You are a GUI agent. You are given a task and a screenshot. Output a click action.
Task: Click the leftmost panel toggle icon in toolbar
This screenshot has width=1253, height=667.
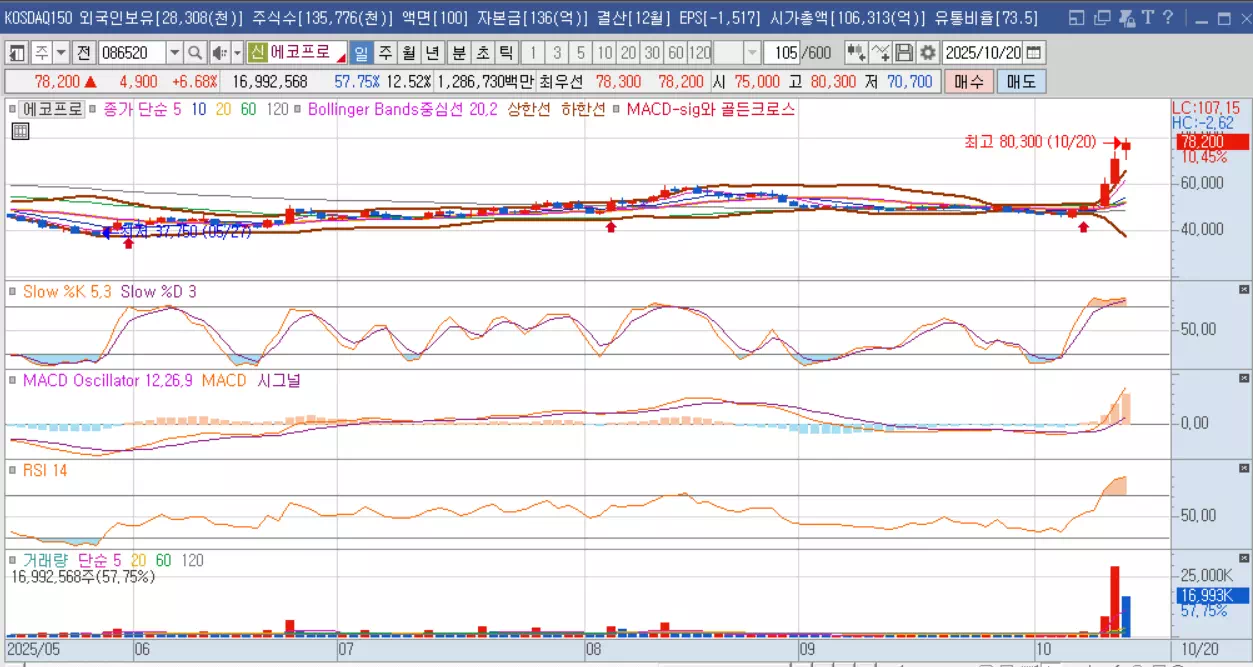point(18,53)
